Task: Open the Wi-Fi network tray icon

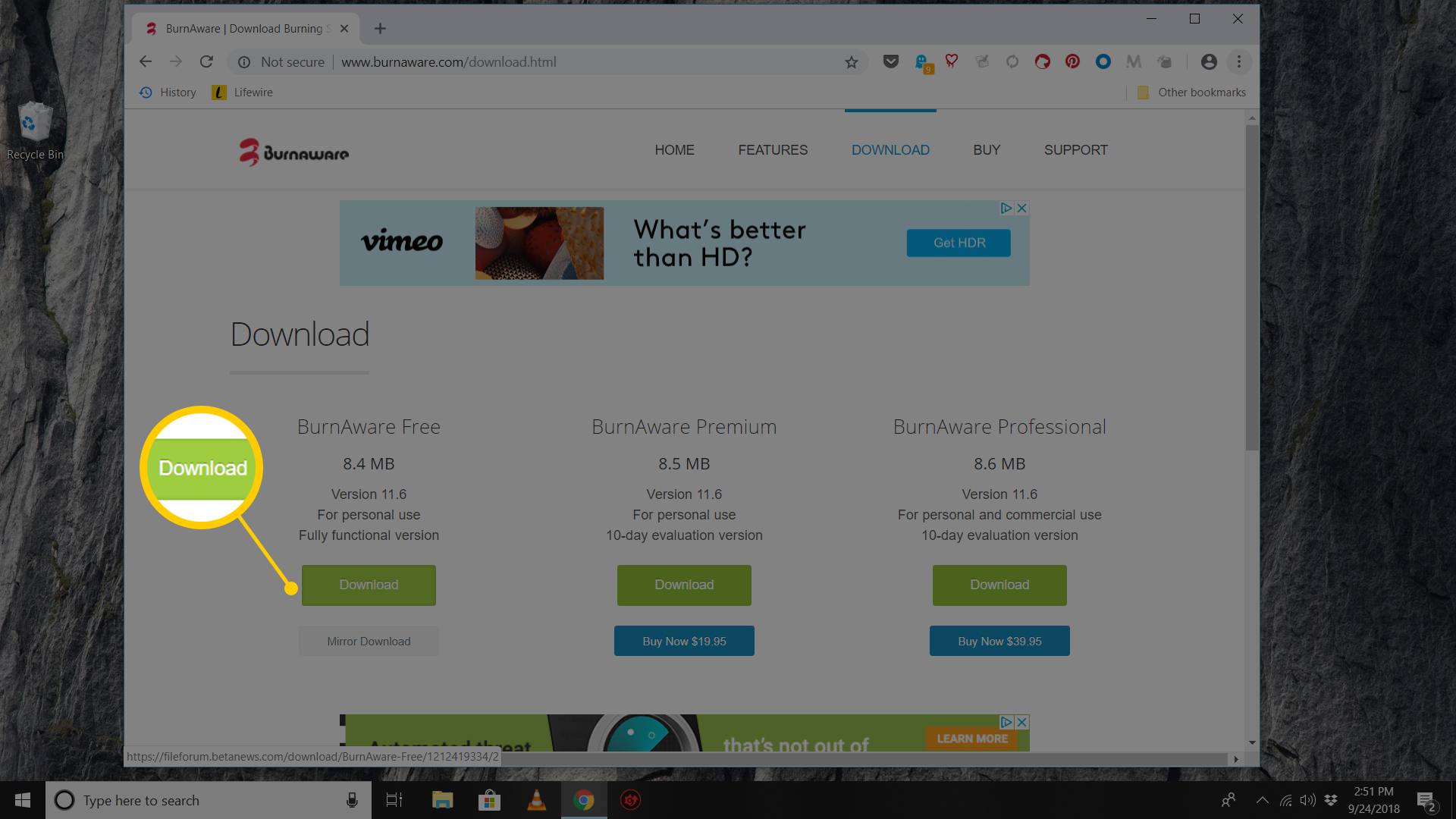Action: (x=1286, y=800)
